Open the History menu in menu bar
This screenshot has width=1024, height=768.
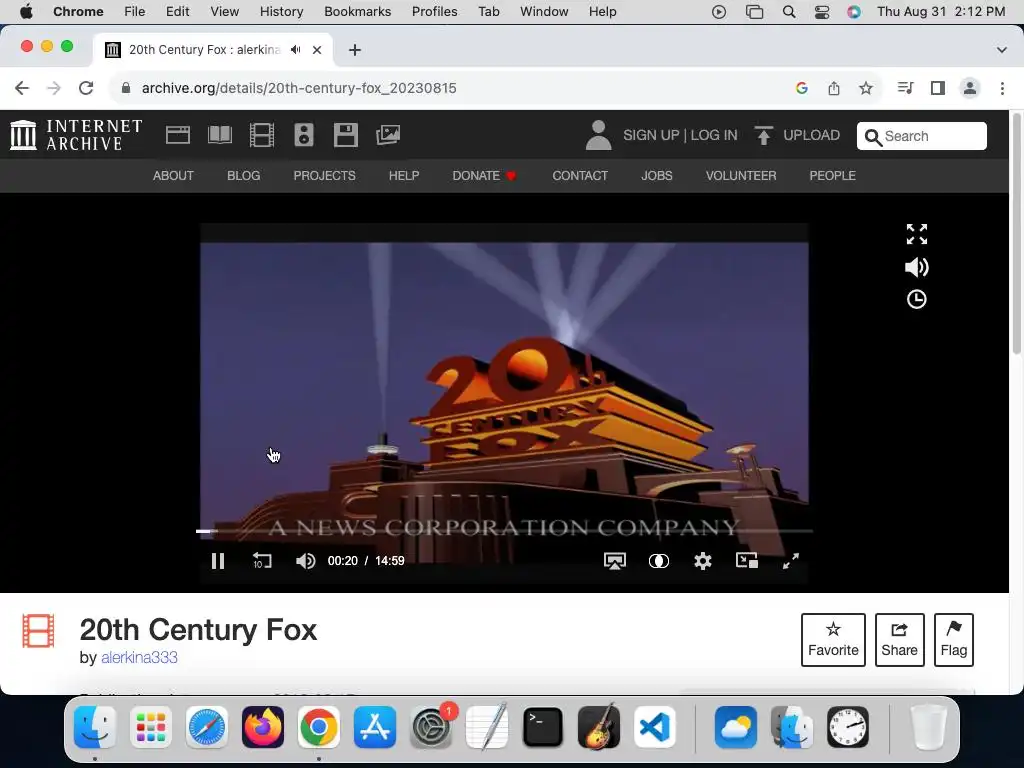point(281,12)
